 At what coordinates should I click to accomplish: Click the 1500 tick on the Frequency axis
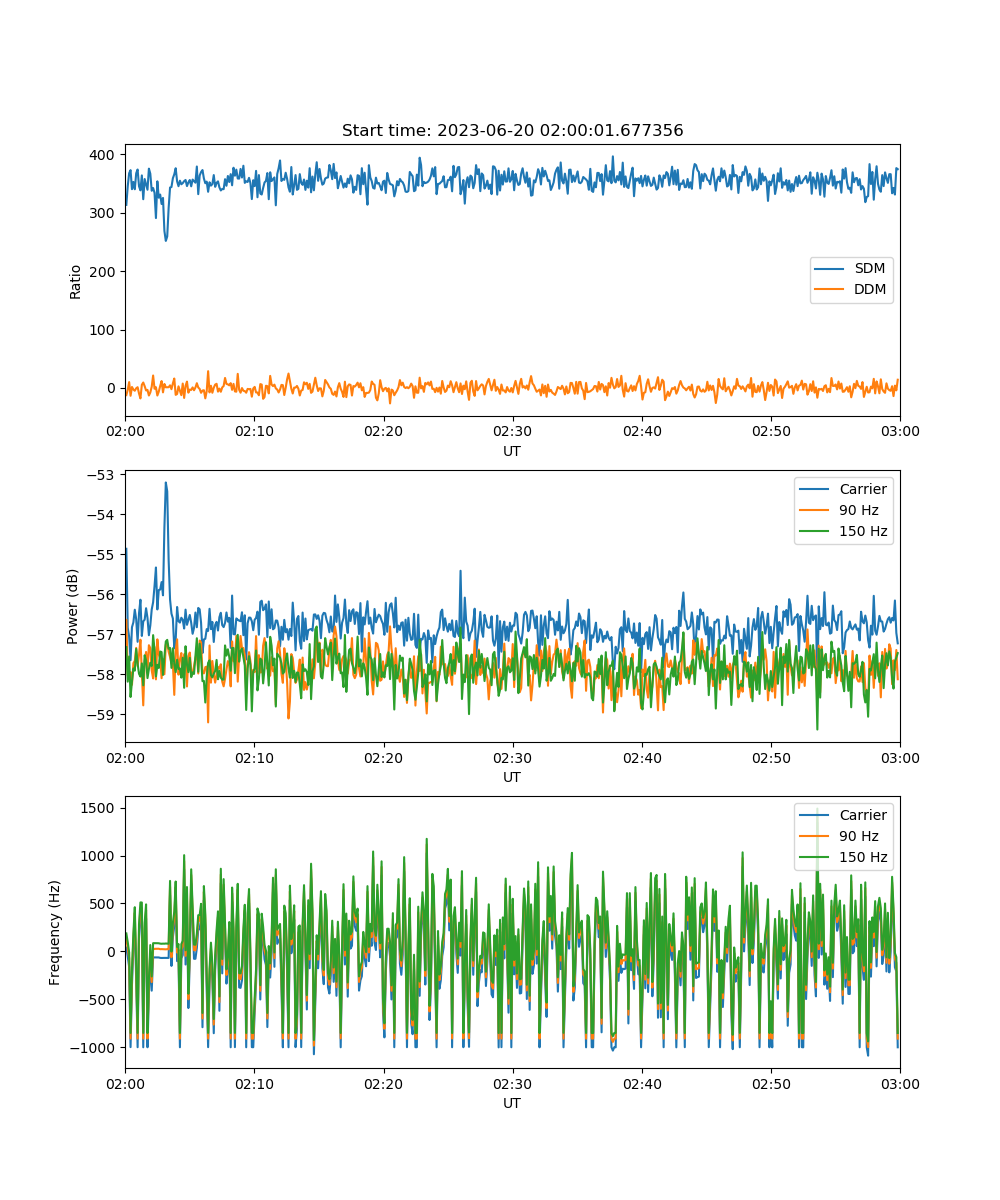point(100,808)
